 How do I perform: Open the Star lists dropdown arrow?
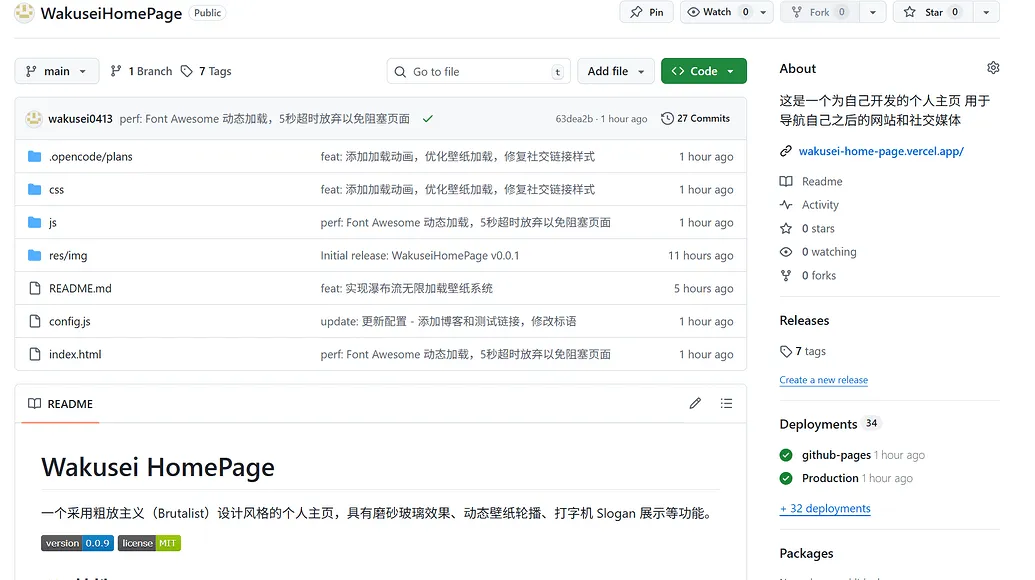986,12
